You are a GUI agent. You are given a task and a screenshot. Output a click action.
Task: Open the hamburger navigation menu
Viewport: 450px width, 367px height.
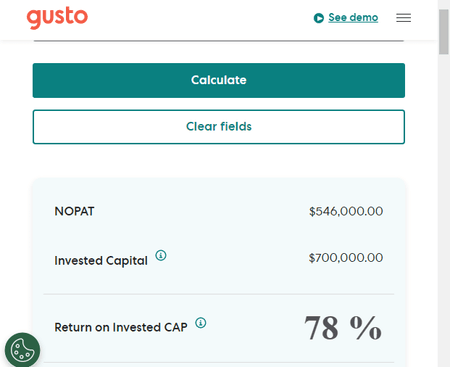pyautogui.click(x=403, y=18)
